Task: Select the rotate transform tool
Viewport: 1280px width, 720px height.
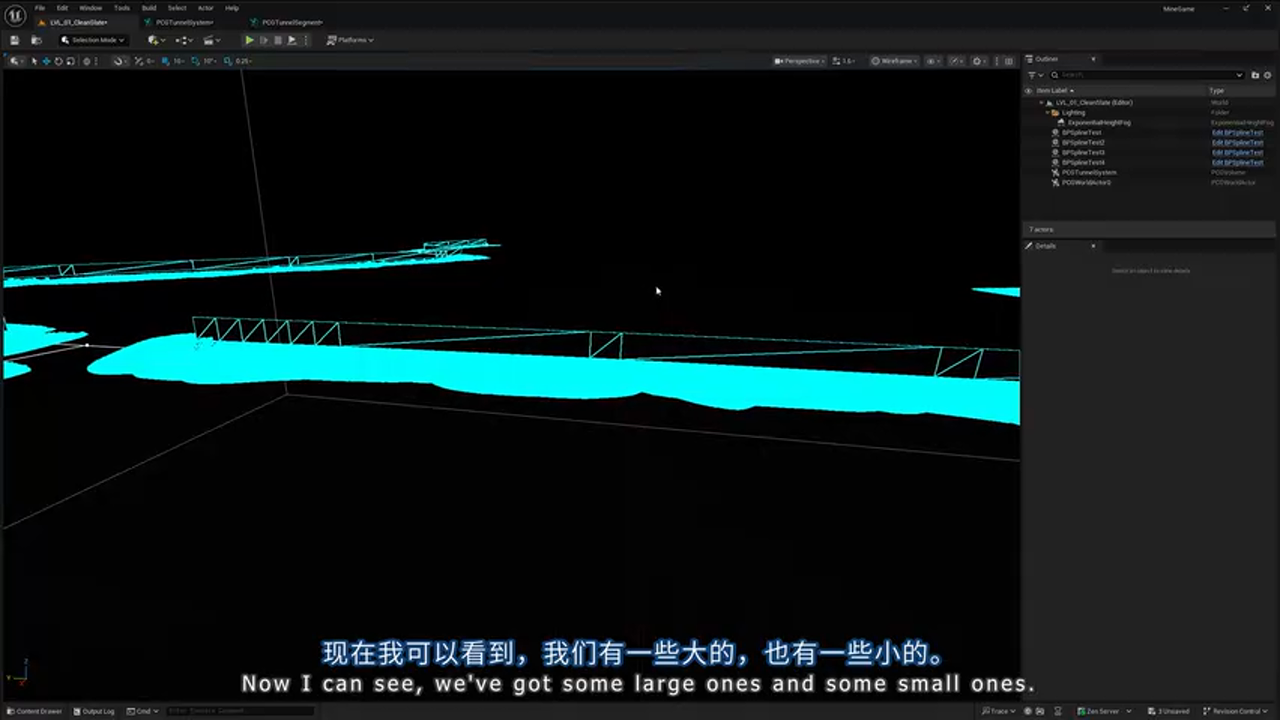Action: (59, 61)
